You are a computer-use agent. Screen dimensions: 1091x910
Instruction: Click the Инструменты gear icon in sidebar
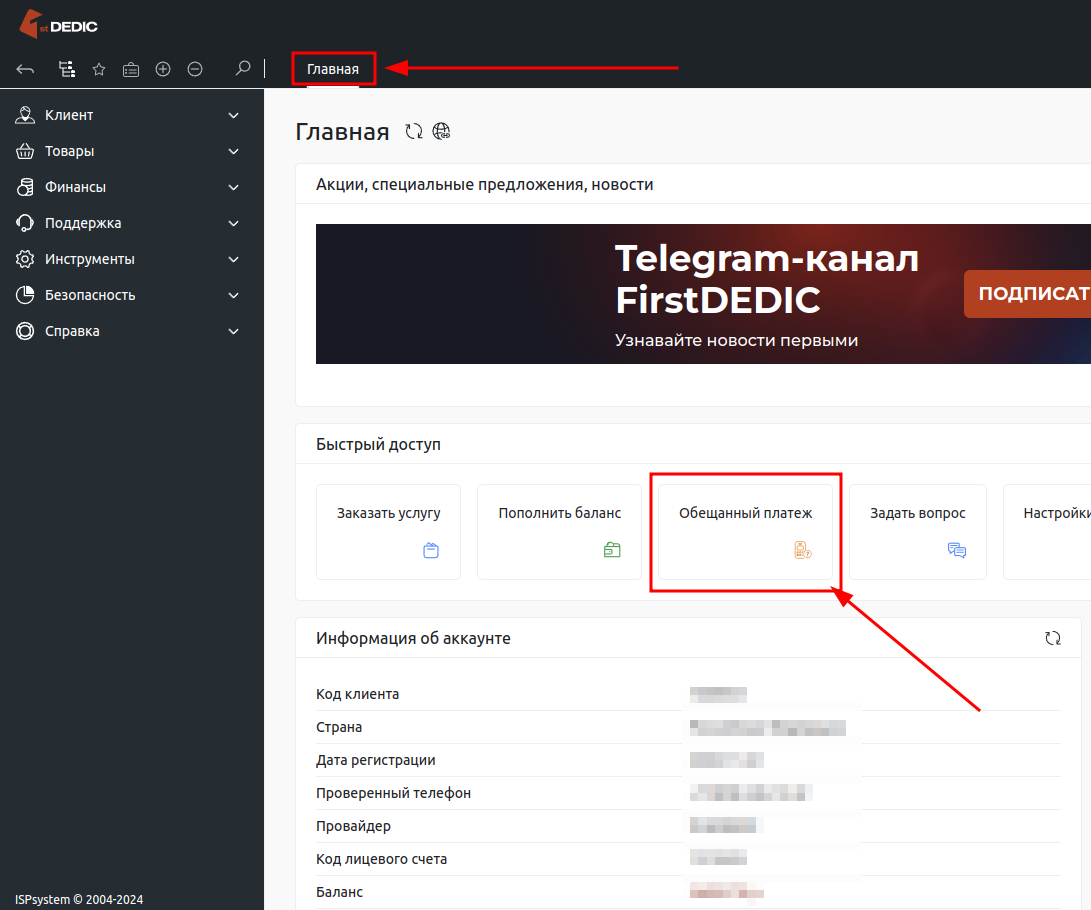click(25, 259)
